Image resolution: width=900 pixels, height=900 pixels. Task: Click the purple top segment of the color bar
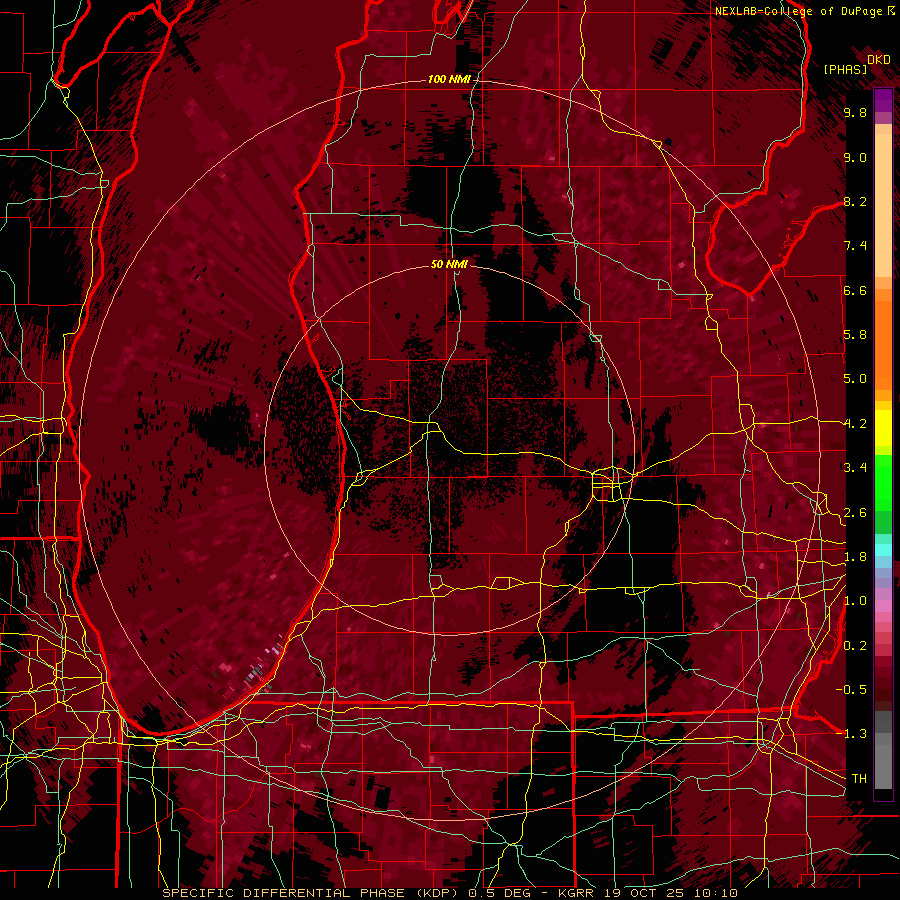(x=883, y=101)
